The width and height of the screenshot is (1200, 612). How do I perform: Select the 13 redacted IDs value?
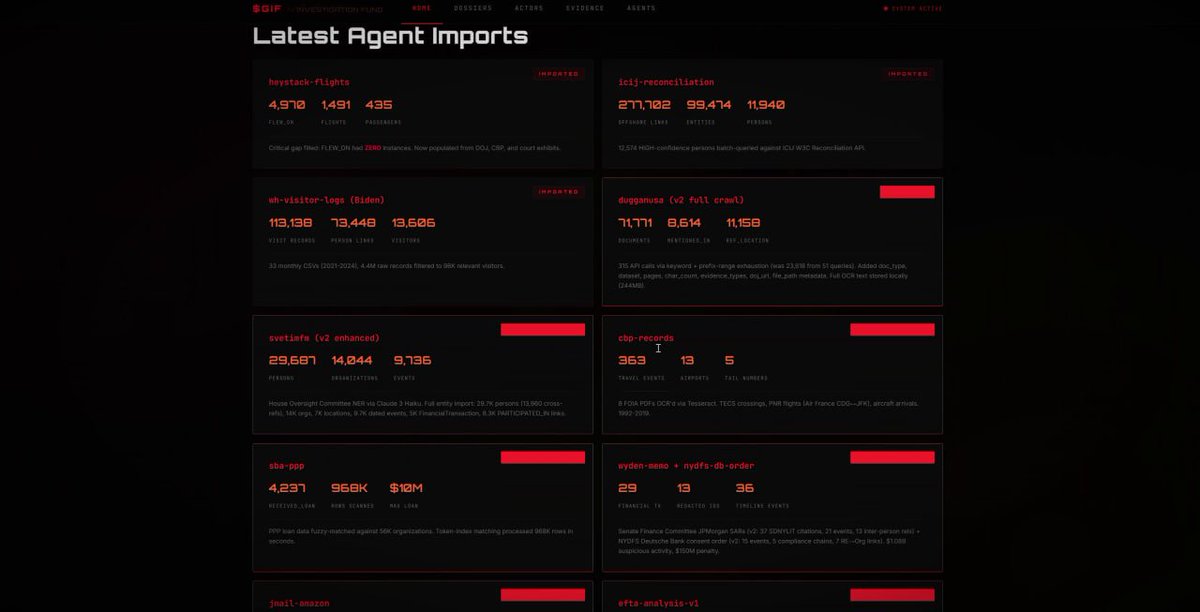(x=684, y=488)
